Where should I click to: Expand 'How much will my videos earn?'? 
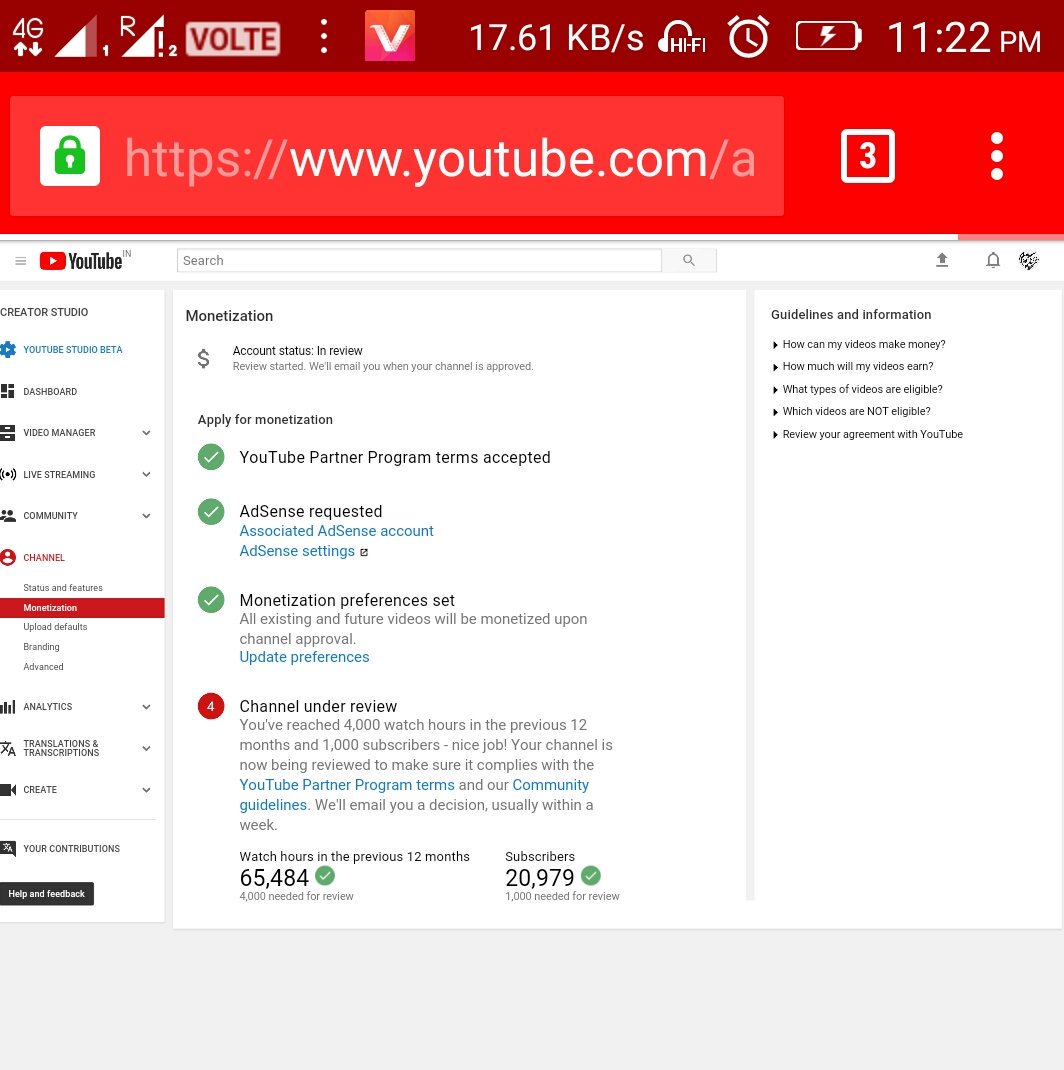click(852, 366)
